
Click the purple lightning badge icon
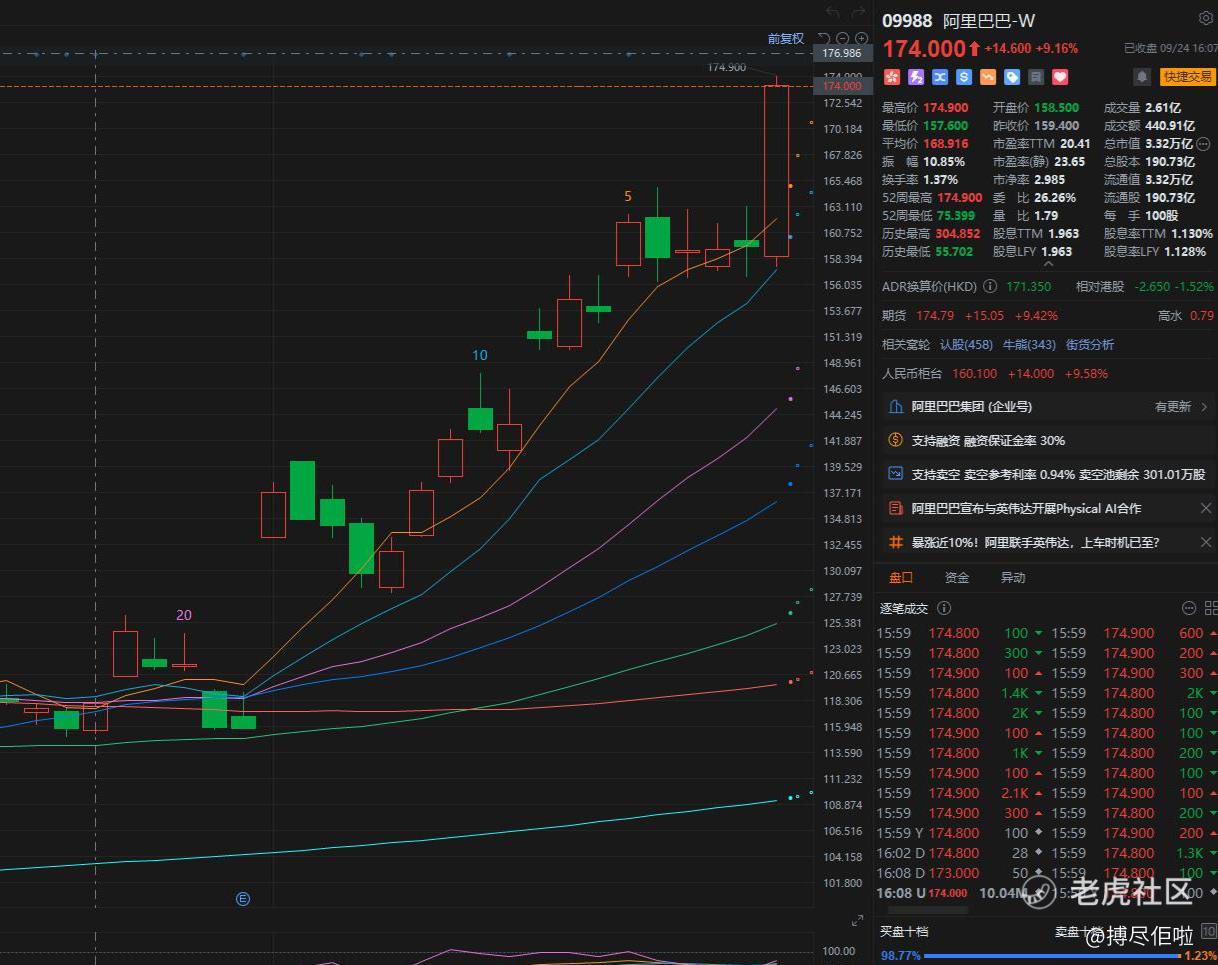(x=915, y=77)
